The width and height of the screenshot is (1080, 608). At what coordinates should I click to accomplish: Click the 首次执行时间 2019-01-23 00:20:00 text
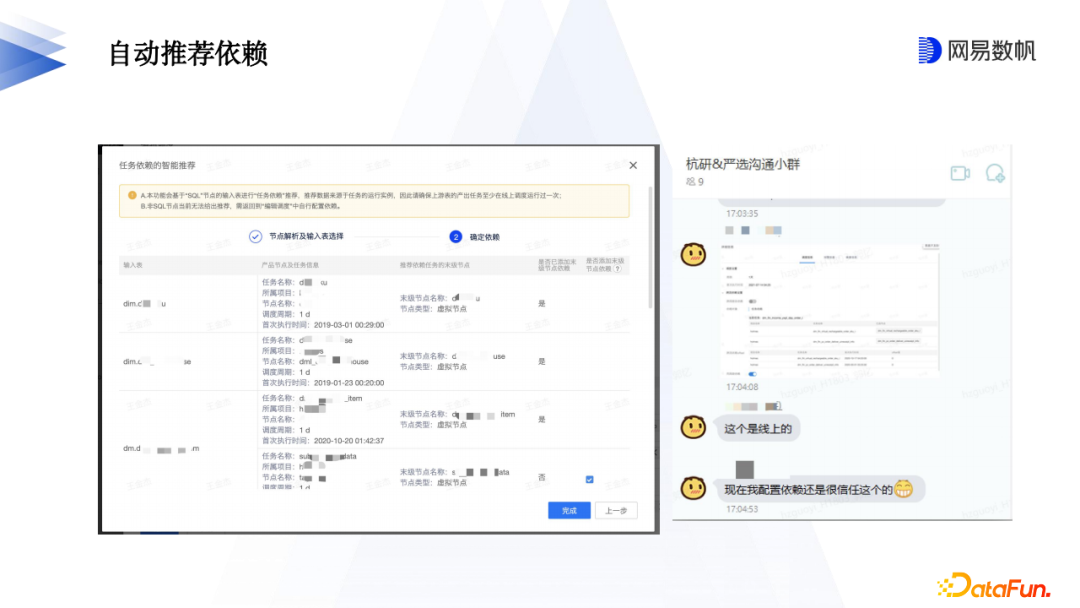tap(323, 383)
